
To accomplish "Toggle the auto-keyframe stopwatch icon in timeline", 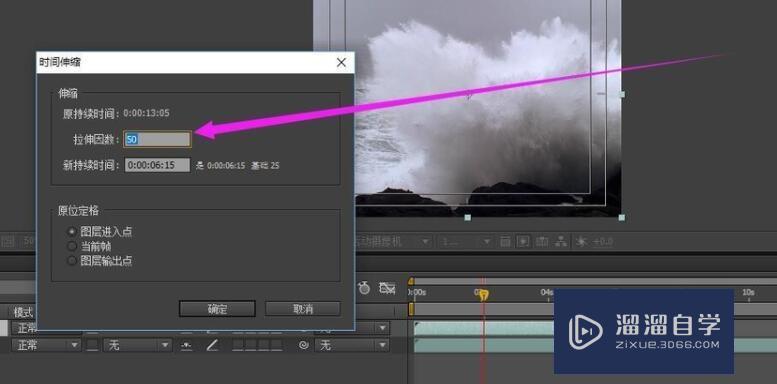I will click(x=364, y=288).
